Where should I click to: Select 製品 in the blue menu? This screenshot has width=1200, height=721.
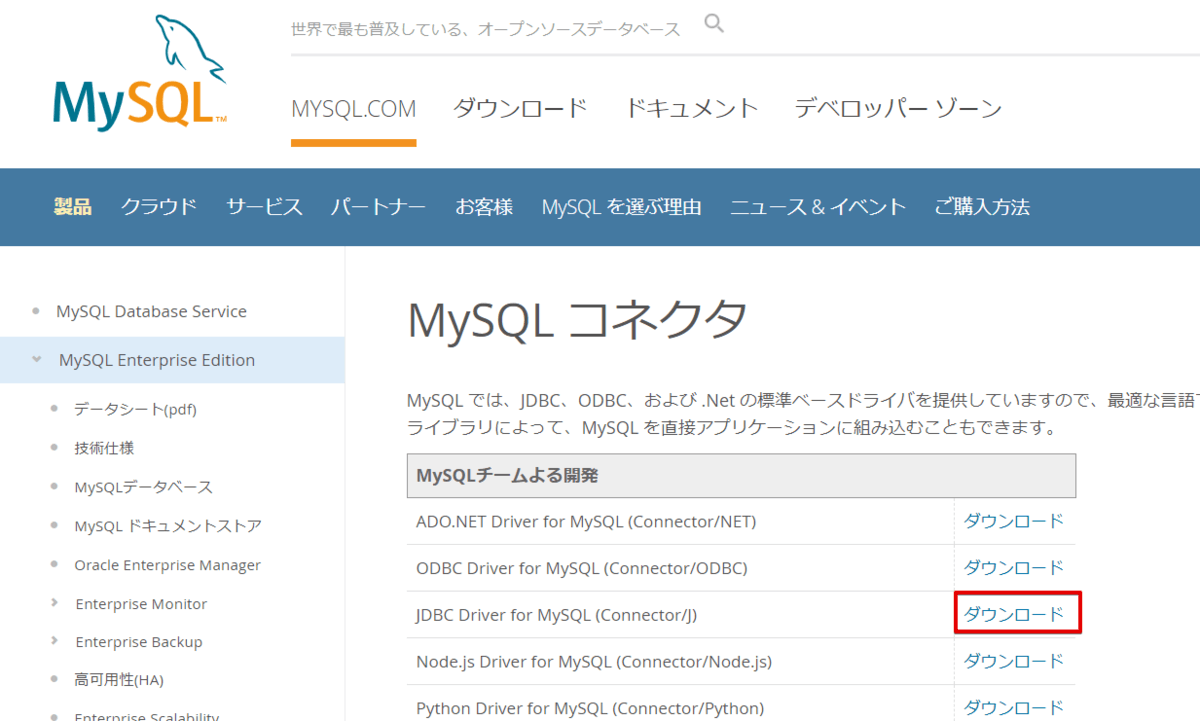[73, 207]
